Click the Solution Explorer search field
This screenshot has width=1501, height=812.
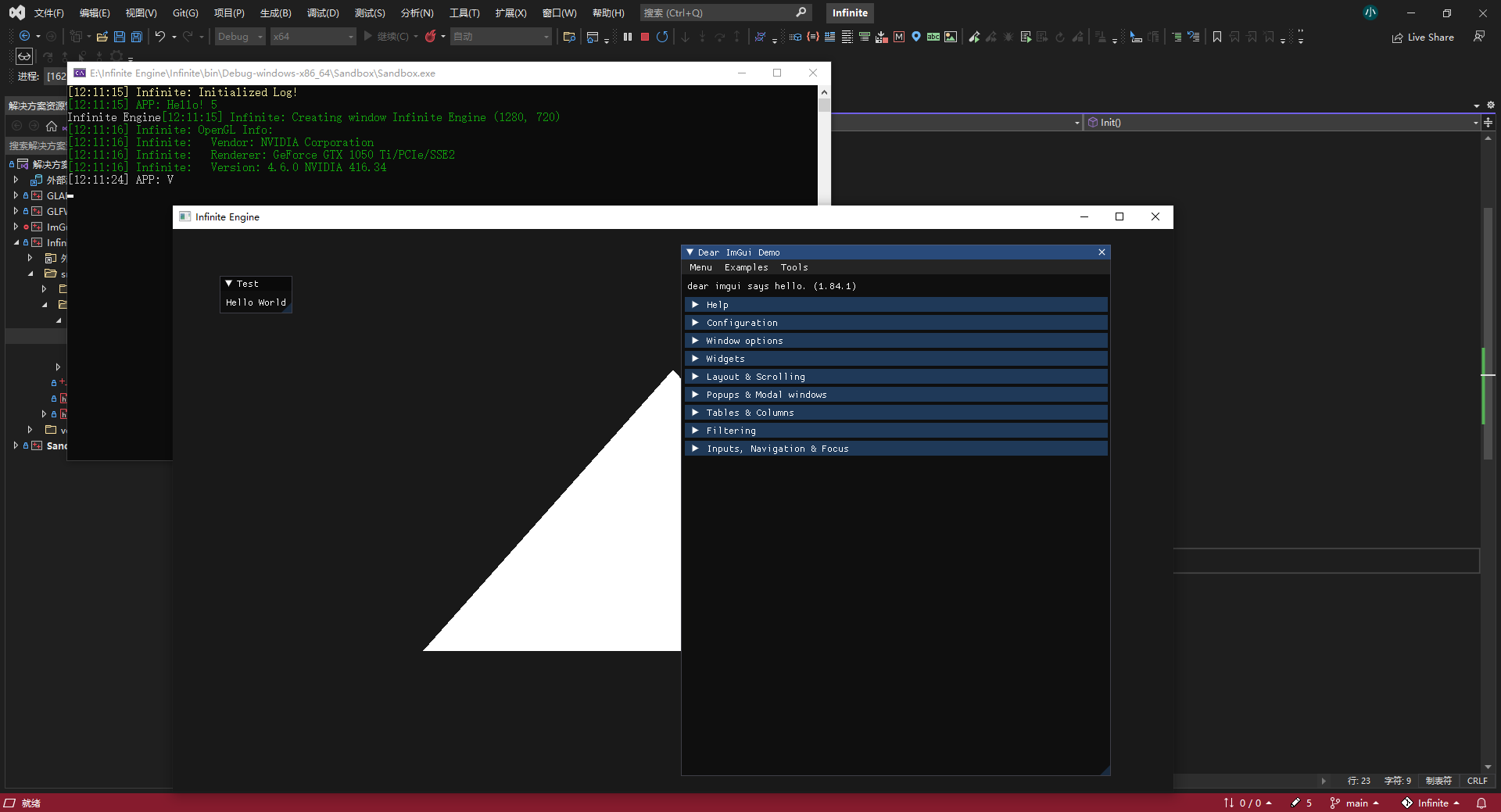pyautogui.click(x=37, y=146)
